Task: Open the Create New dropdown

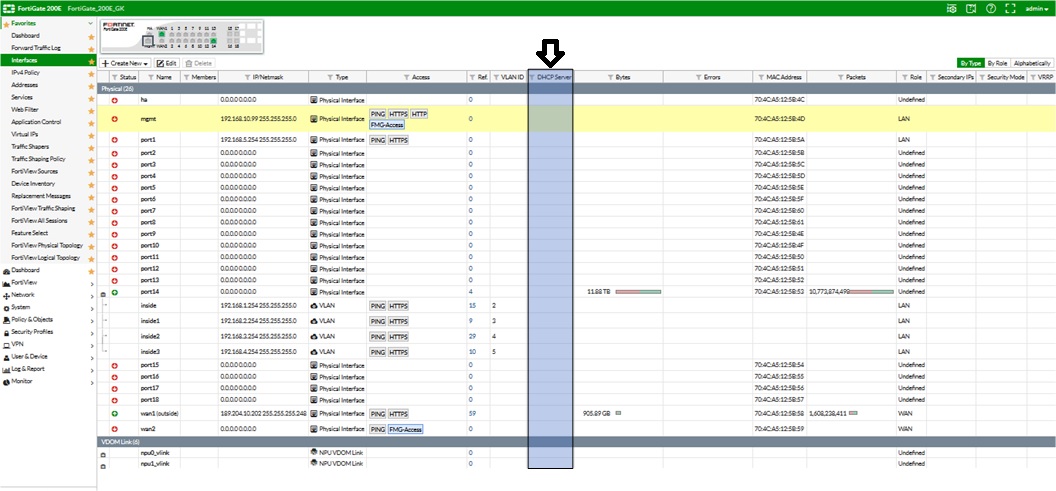Action: point(126,63)
